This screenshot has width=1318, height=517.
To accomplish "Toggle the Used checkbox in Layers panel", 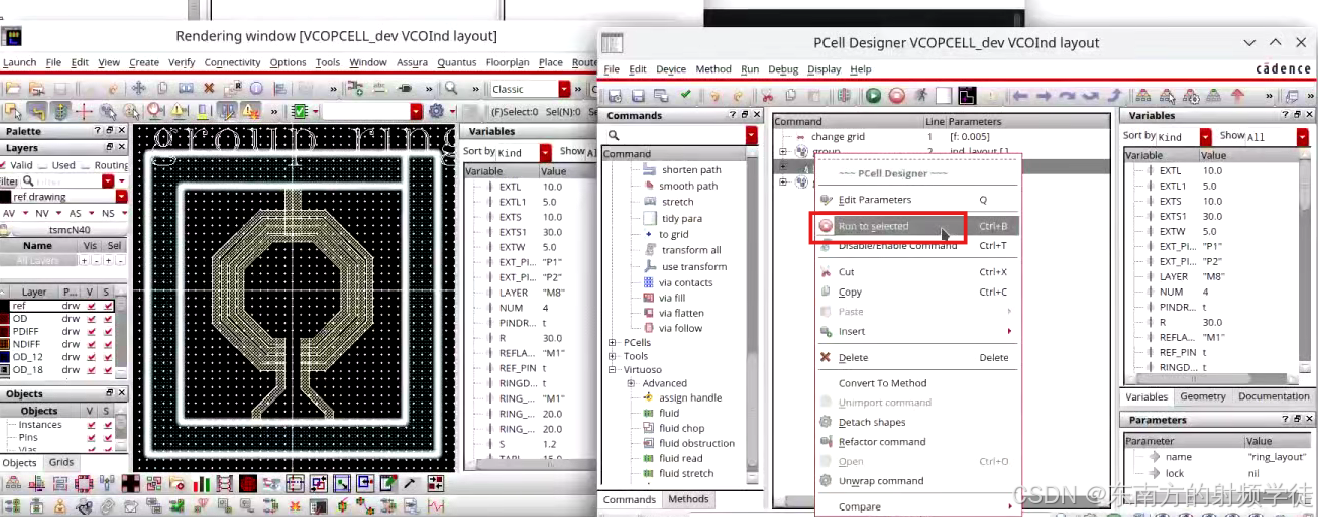I will point(43,165).
